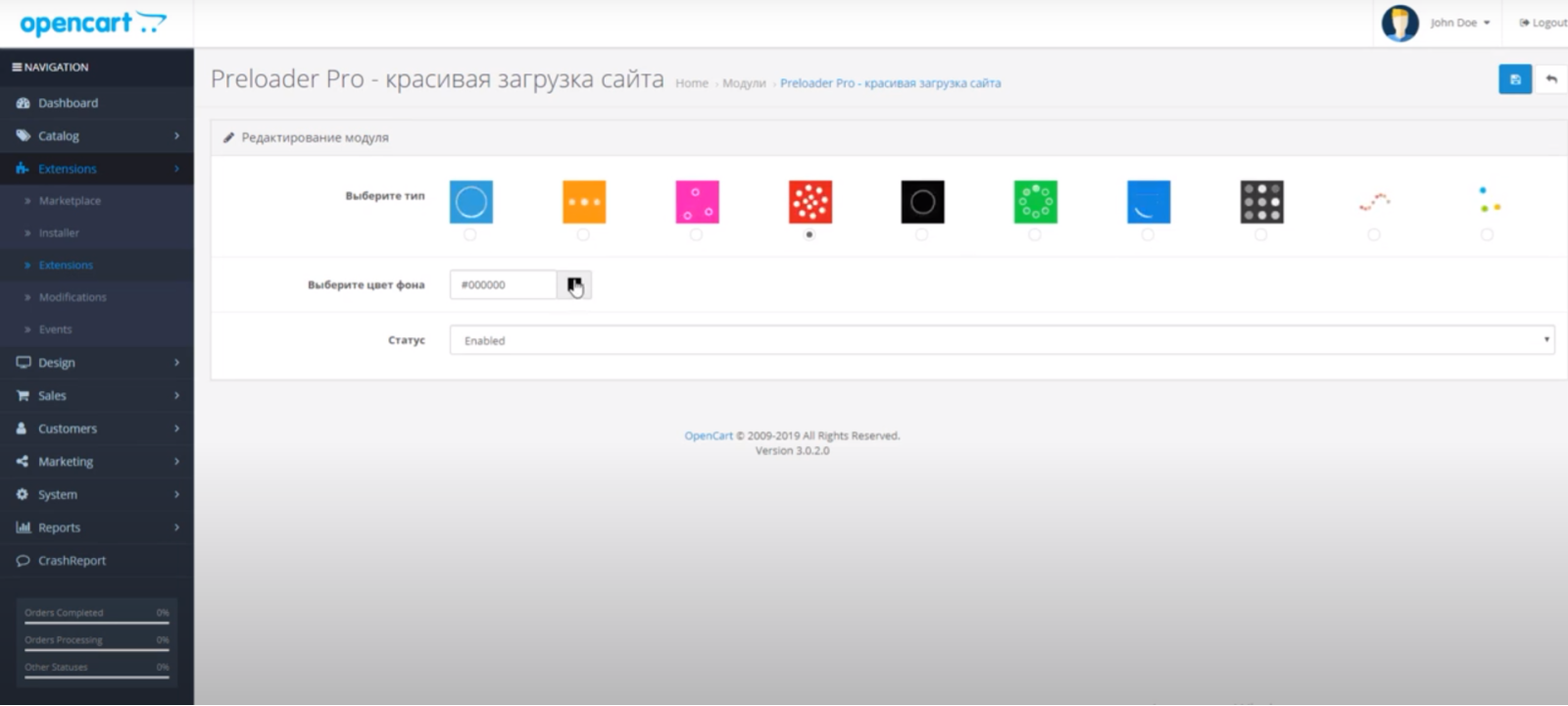Collapse the Extensions parent menu
This screenshot has width=1568, height=706.
tap(97, 170)
